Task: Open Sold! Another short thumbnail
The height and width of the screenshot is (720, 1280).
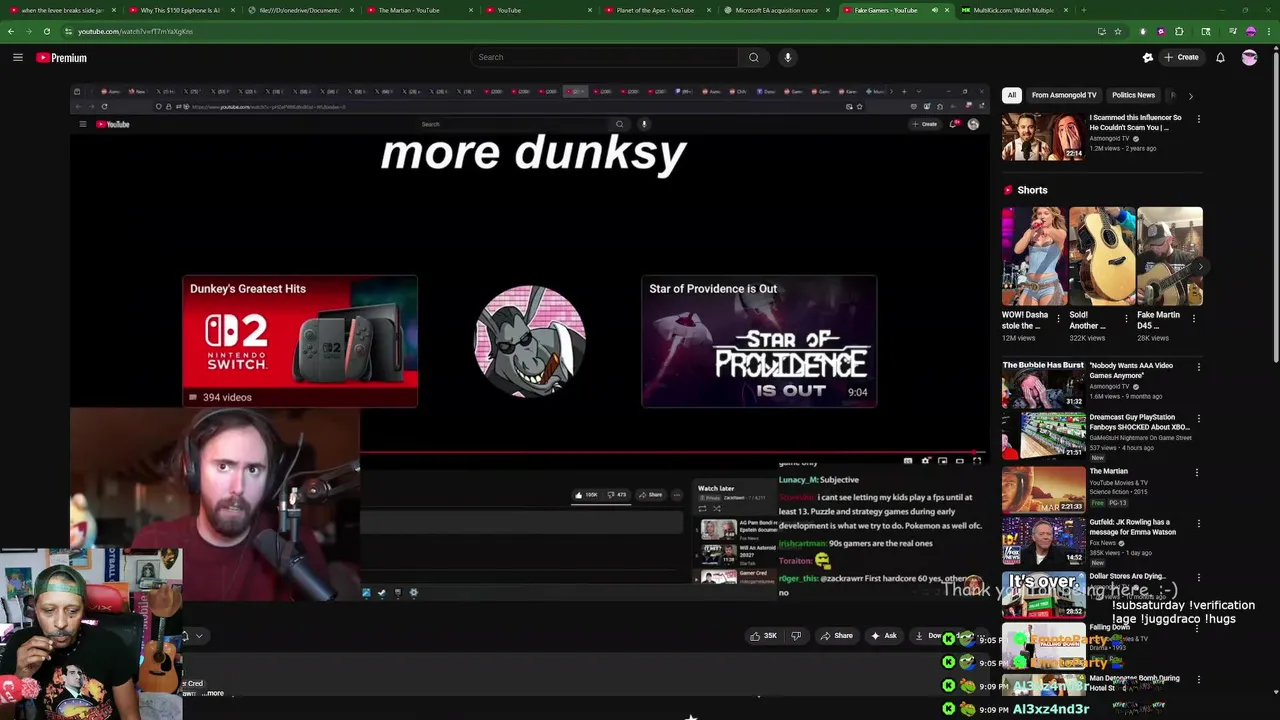Action: coord(1102,256)
